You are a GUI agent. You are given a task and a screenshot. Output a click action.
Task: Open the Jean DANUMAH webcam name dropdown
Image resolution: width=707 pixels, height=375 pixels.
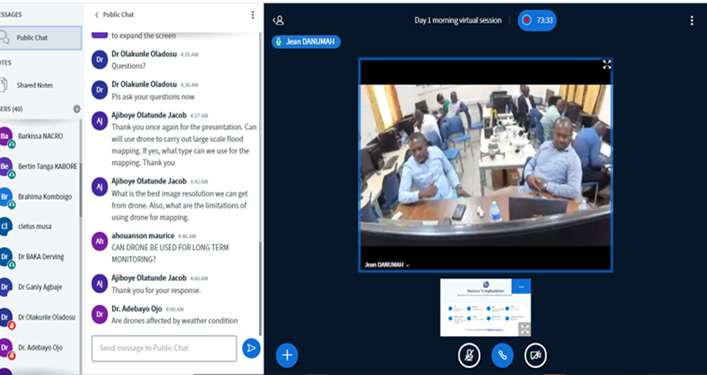click(387, 265)
